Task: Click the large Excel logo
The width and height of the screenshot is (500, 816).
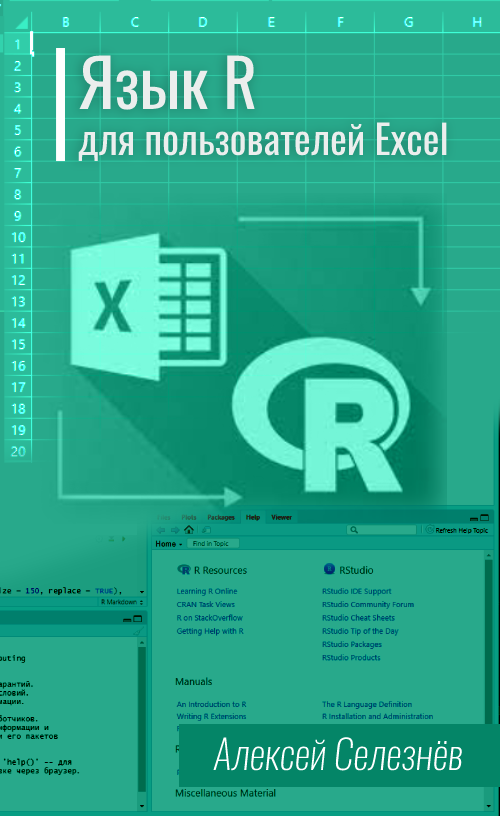Action: point(148,307)
